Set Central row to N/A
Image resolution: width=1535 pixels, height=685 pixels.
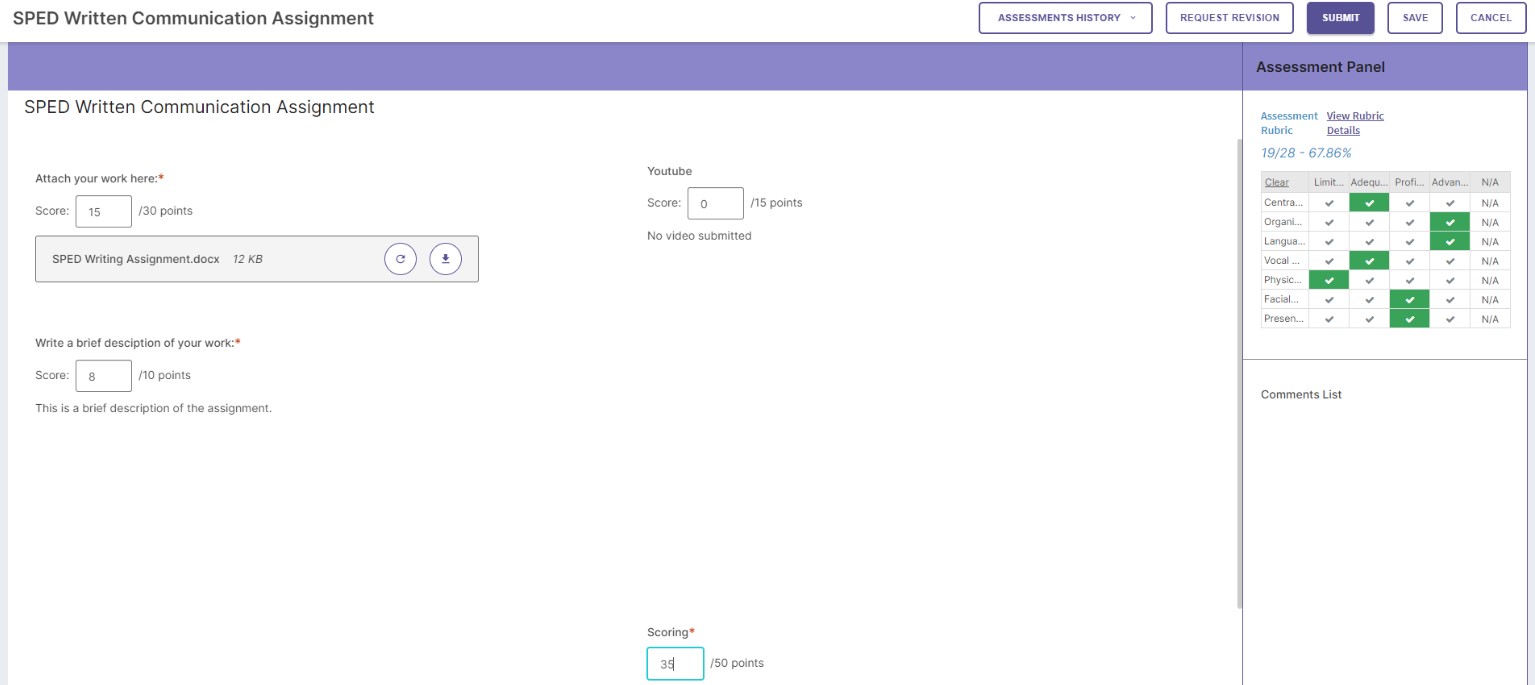click(x=1490, y=202)
